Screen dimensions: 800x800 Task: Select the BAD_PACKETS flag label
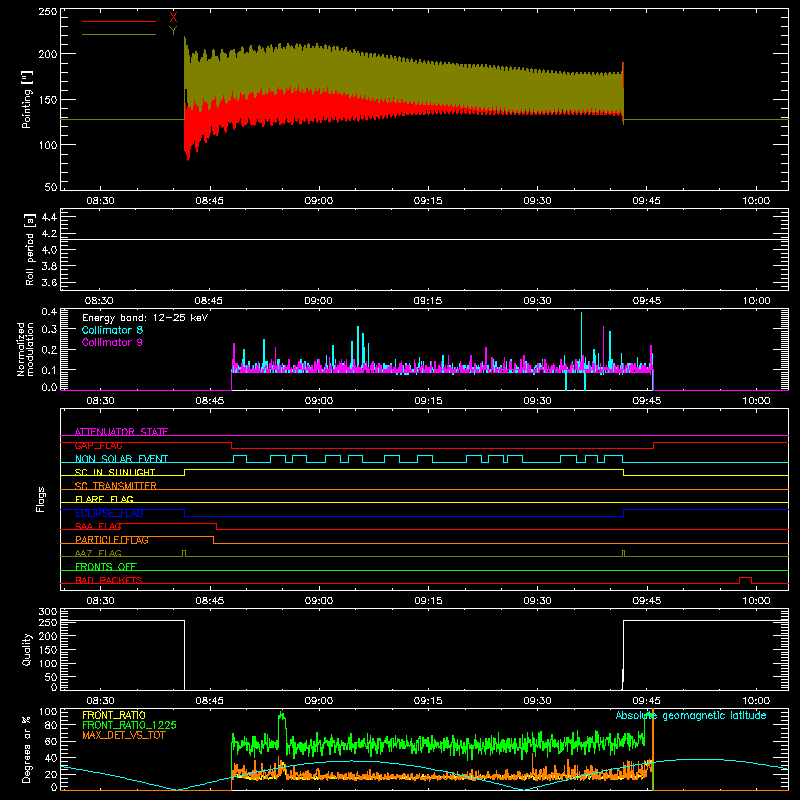coord(109,580)
